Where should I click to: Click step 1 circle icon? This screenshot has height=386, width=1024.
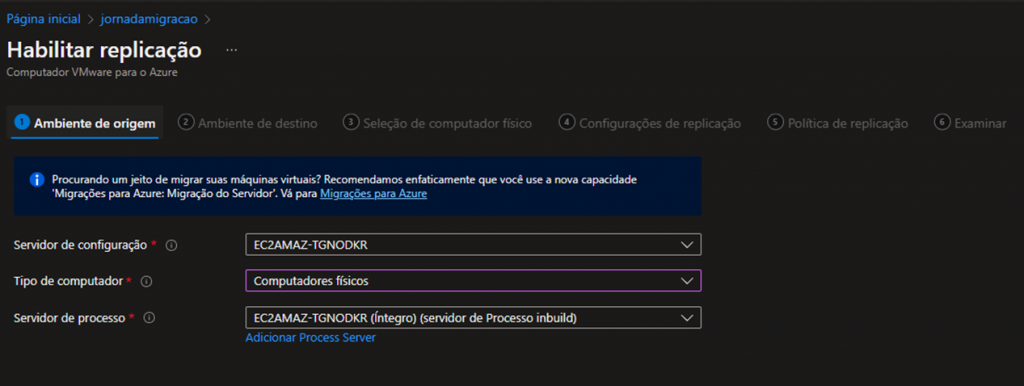coord(22,123)
